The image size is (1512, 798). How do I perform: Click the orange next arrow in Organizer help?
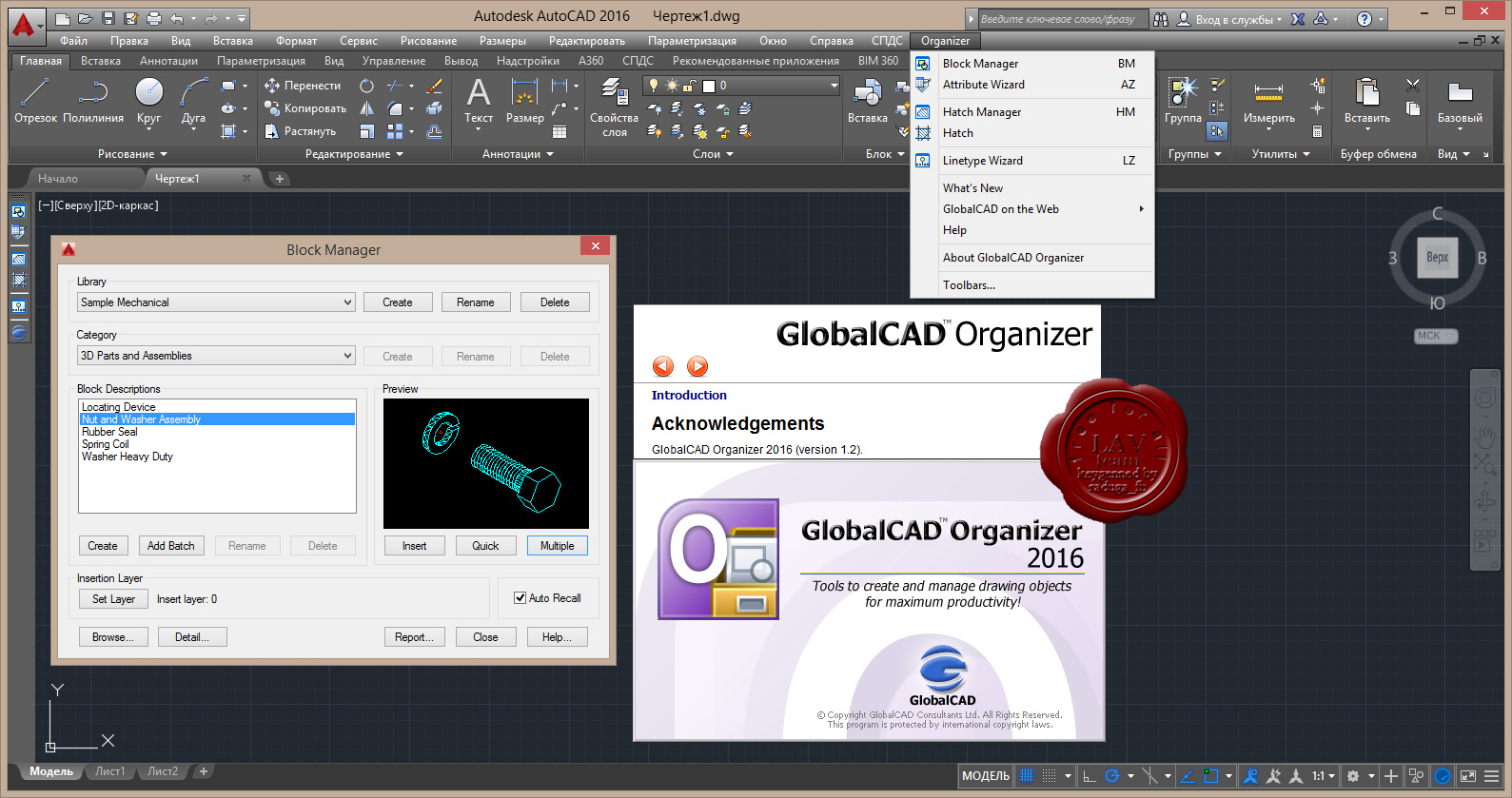[697, 366]
